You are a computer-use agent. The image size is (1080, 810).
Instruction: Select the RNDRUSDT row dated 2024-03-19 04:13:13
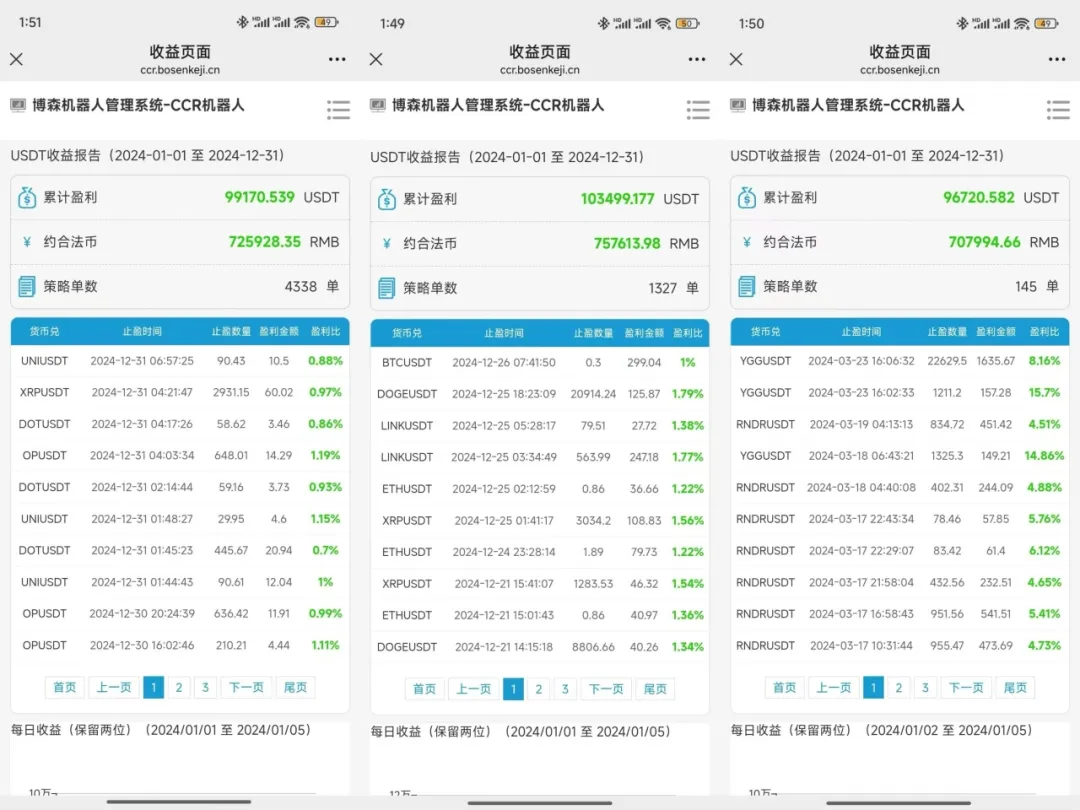pos(900,424)
